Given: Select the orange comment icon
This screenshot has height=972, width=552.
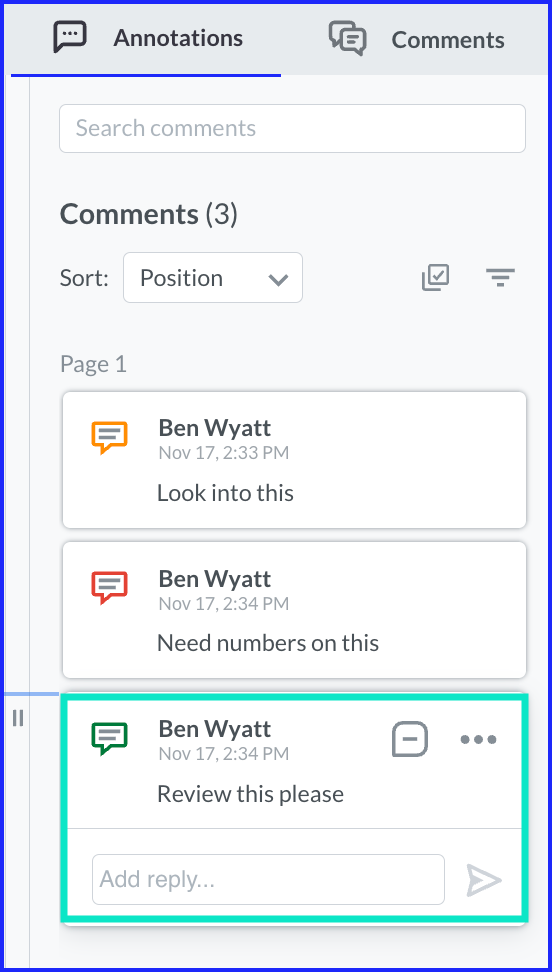Looking at the screenshot, I should [109, 437].
